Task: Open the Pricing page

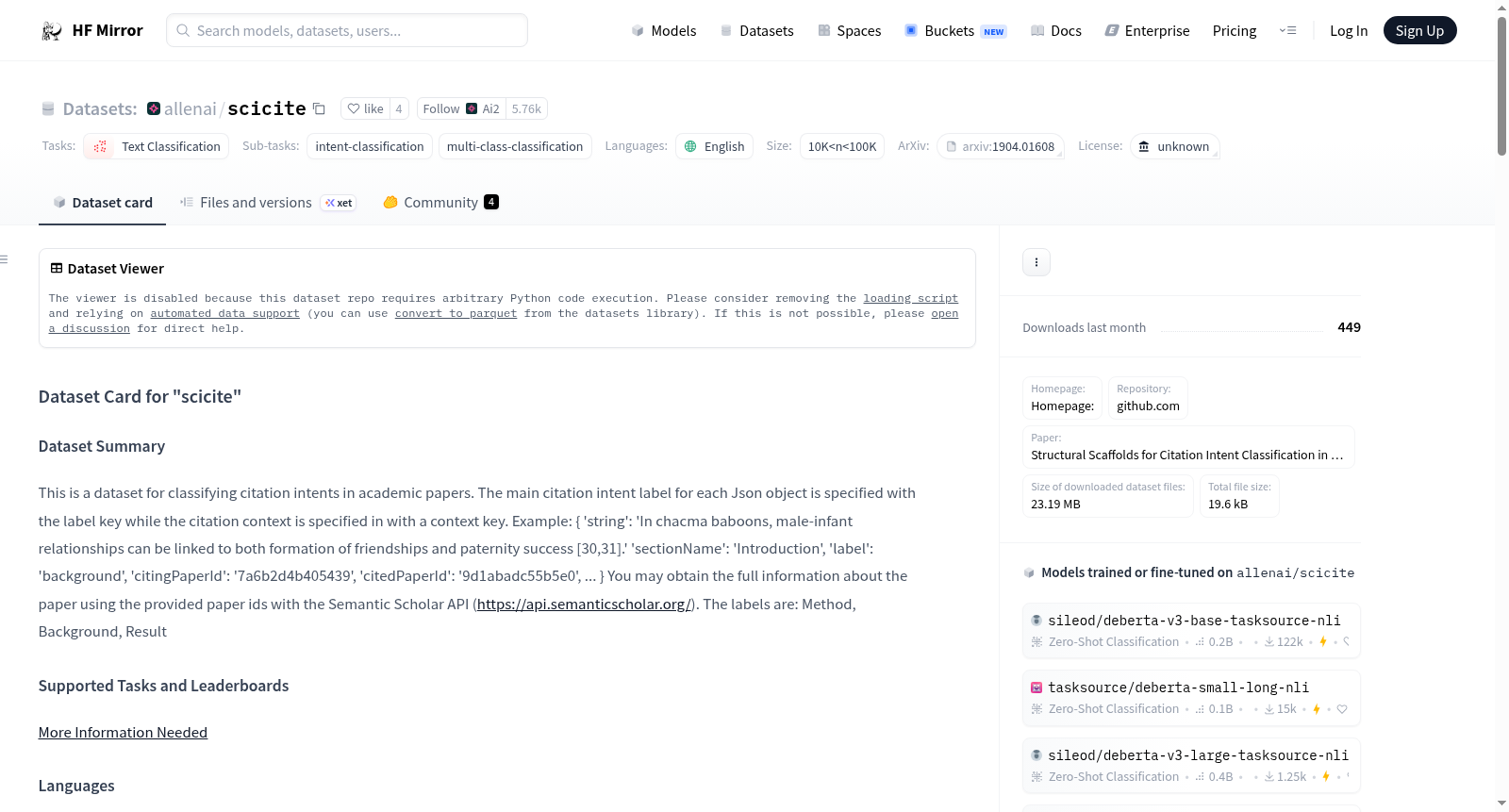Action: coord(1235,30)
